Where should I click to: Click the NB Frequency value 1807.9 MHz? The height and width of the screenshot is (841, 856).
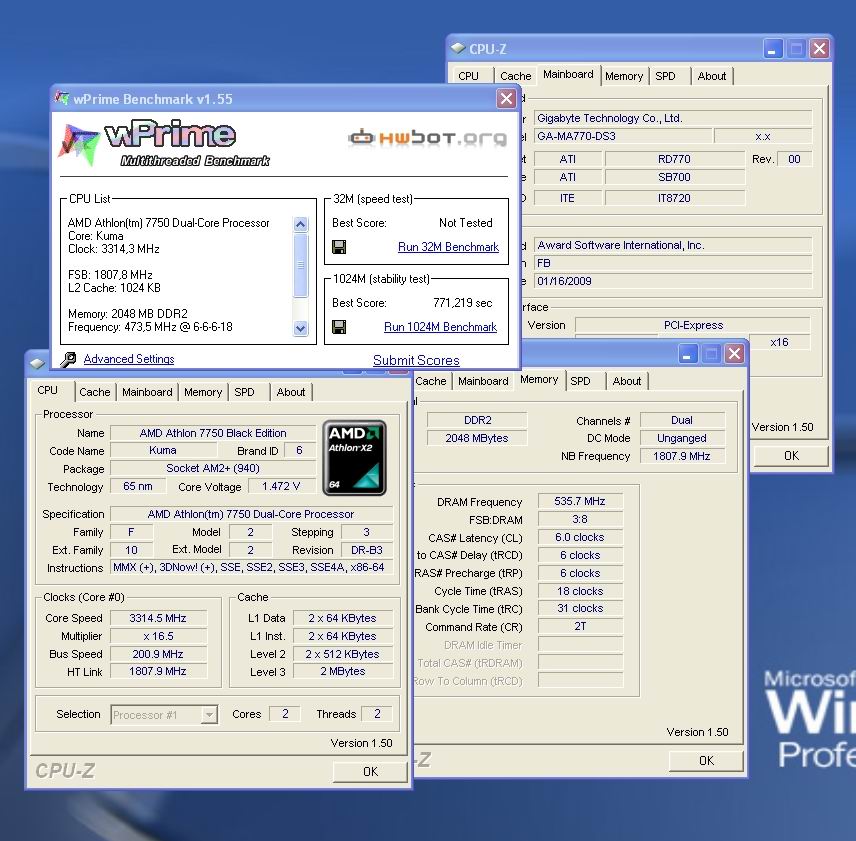pos(682,456)
